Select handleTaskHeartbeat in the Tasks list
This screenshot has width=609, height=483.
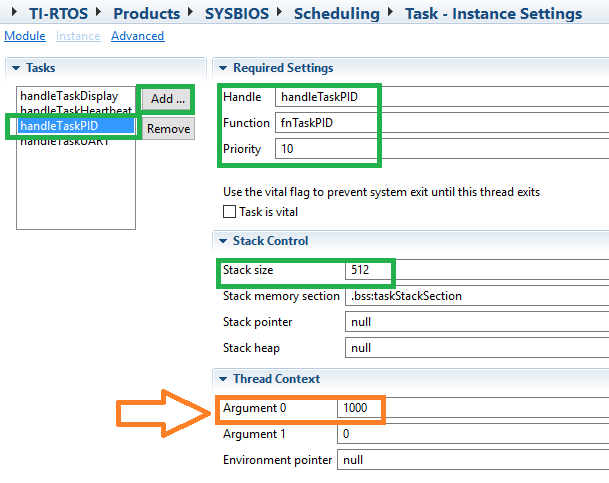pos(75,110)
